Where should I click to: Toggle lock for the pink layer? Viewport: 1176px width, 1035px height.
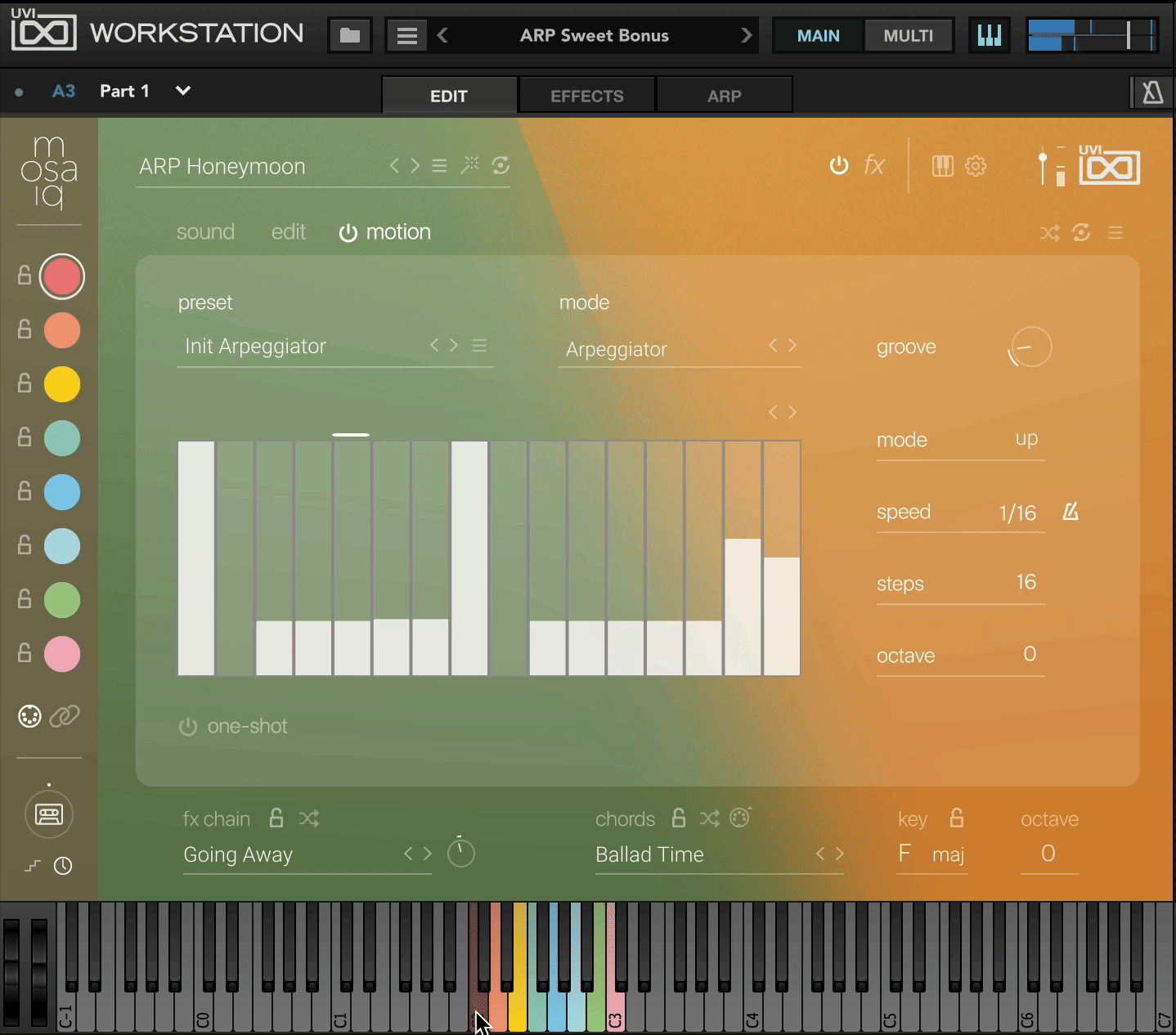(x=25, y=653)
